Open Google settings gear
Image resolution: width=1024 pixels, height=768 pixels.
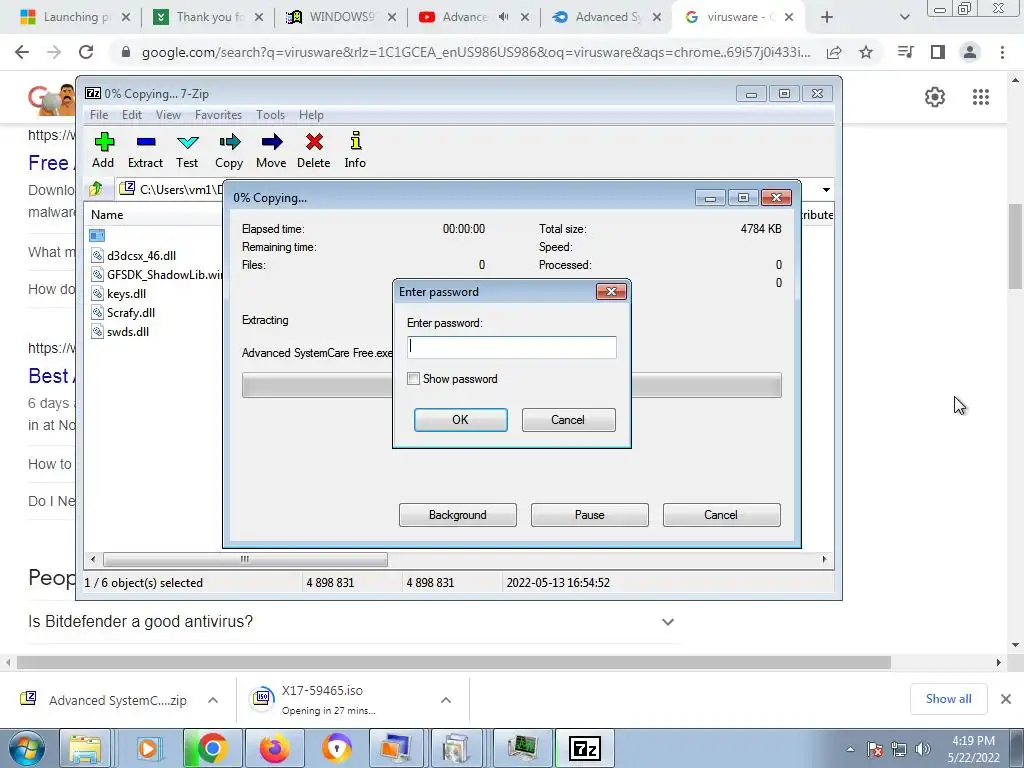tap(935, 97)
